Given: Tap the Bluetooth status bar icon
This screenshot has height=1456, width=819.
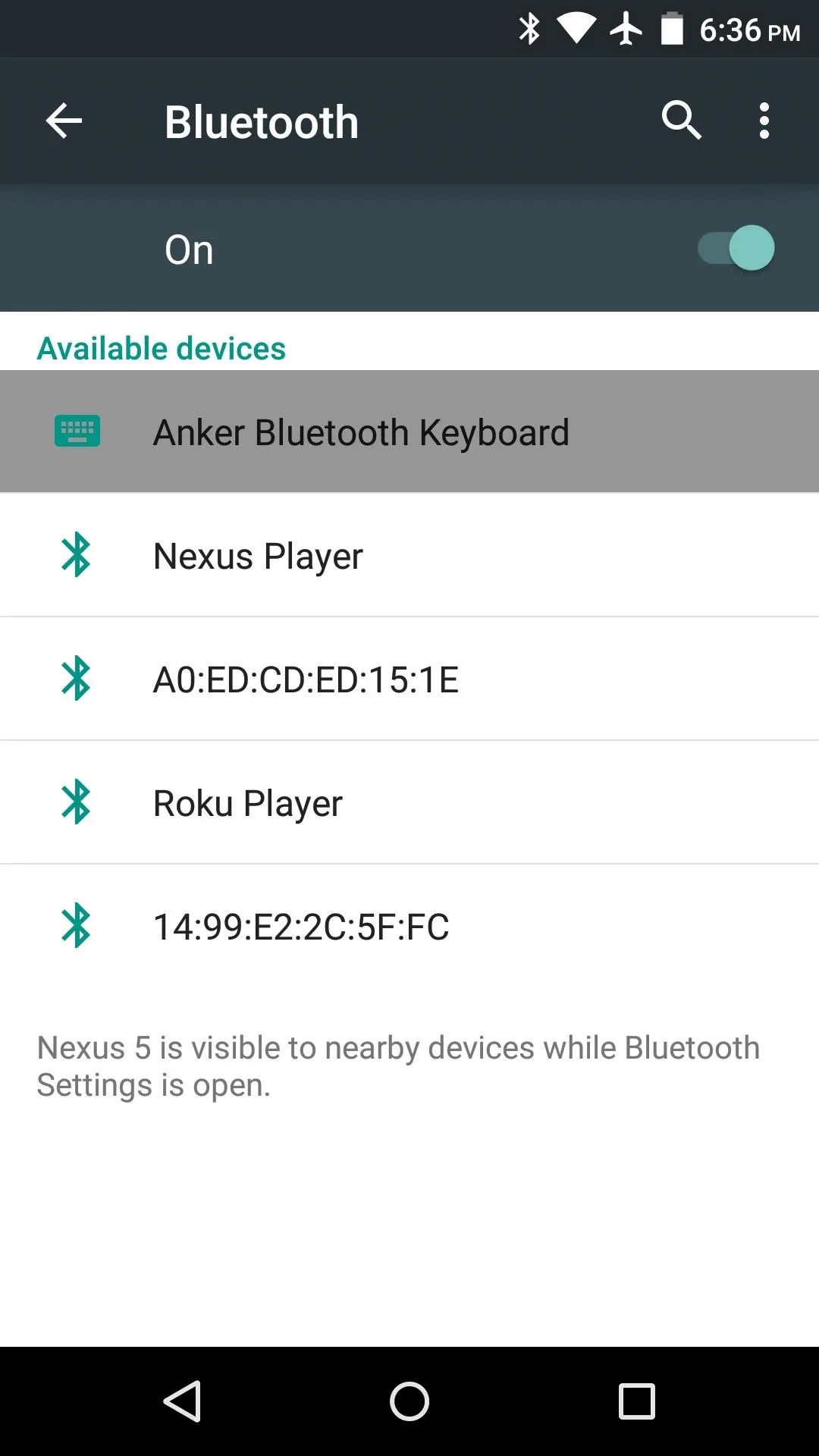Looking at the screenshot, I should click(x=529, y=30).
